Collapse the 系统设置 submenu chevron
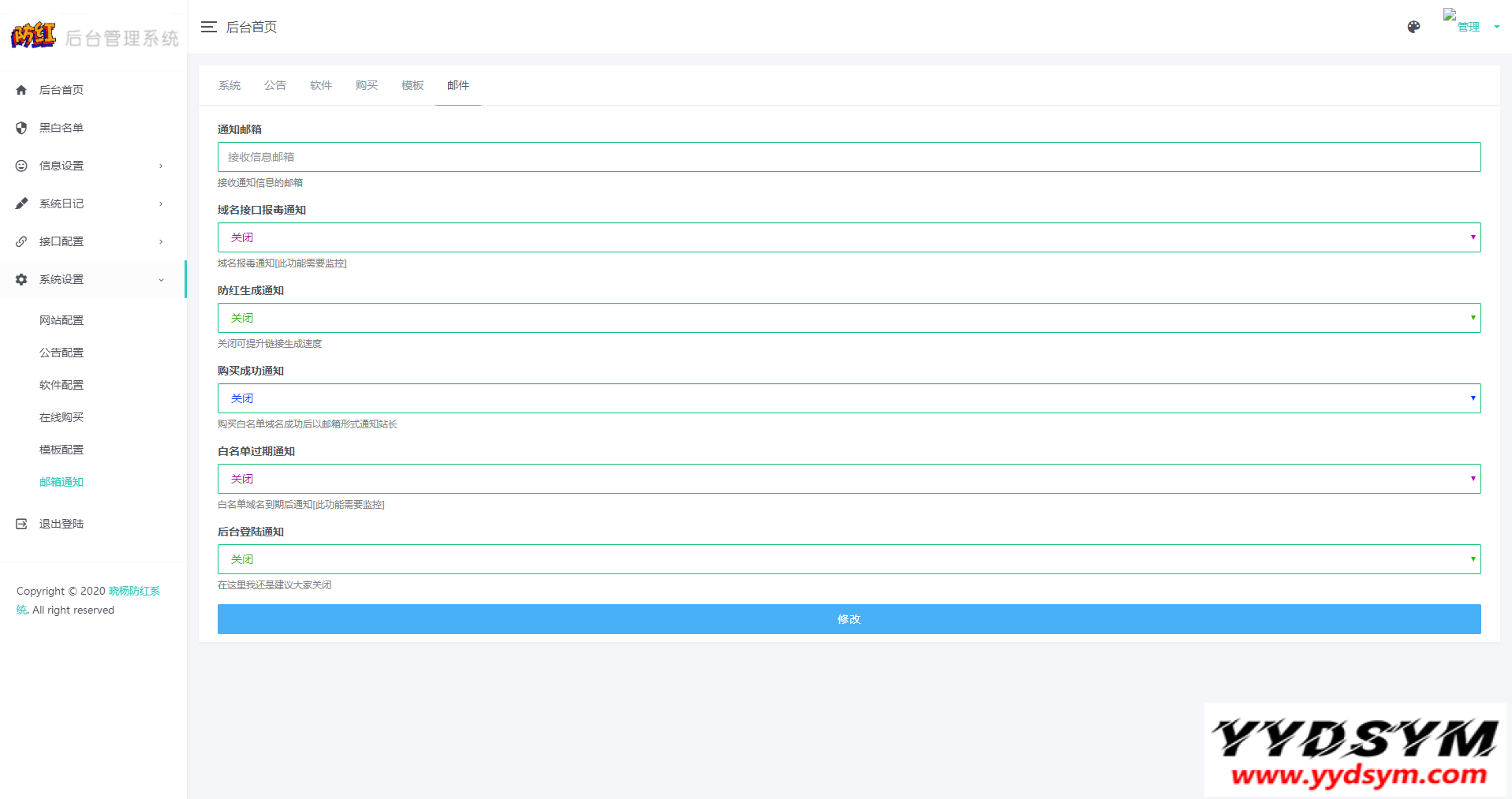1512x799 pixels. [x=161, y=279]
